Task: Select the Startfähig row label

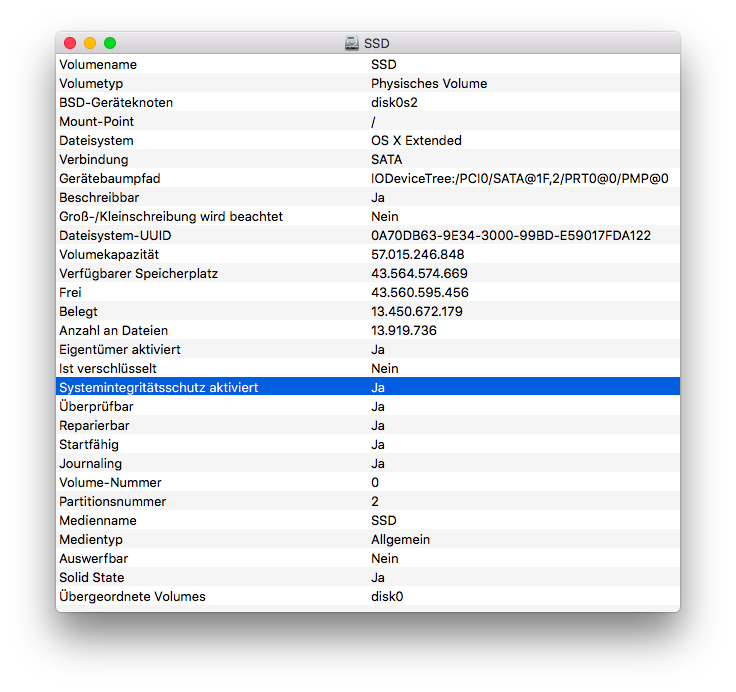Action: click(89, 445)
